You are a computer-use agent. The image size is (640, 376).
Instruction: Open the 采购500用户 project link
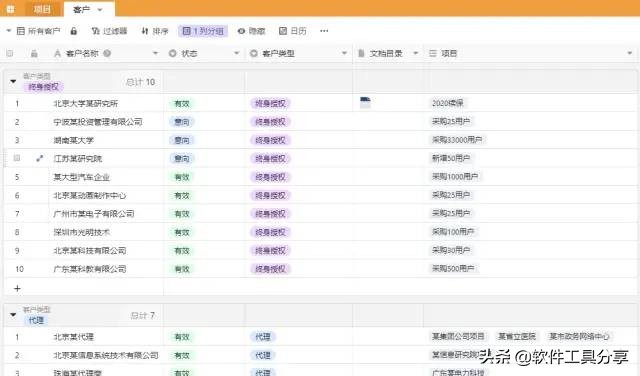453,268
